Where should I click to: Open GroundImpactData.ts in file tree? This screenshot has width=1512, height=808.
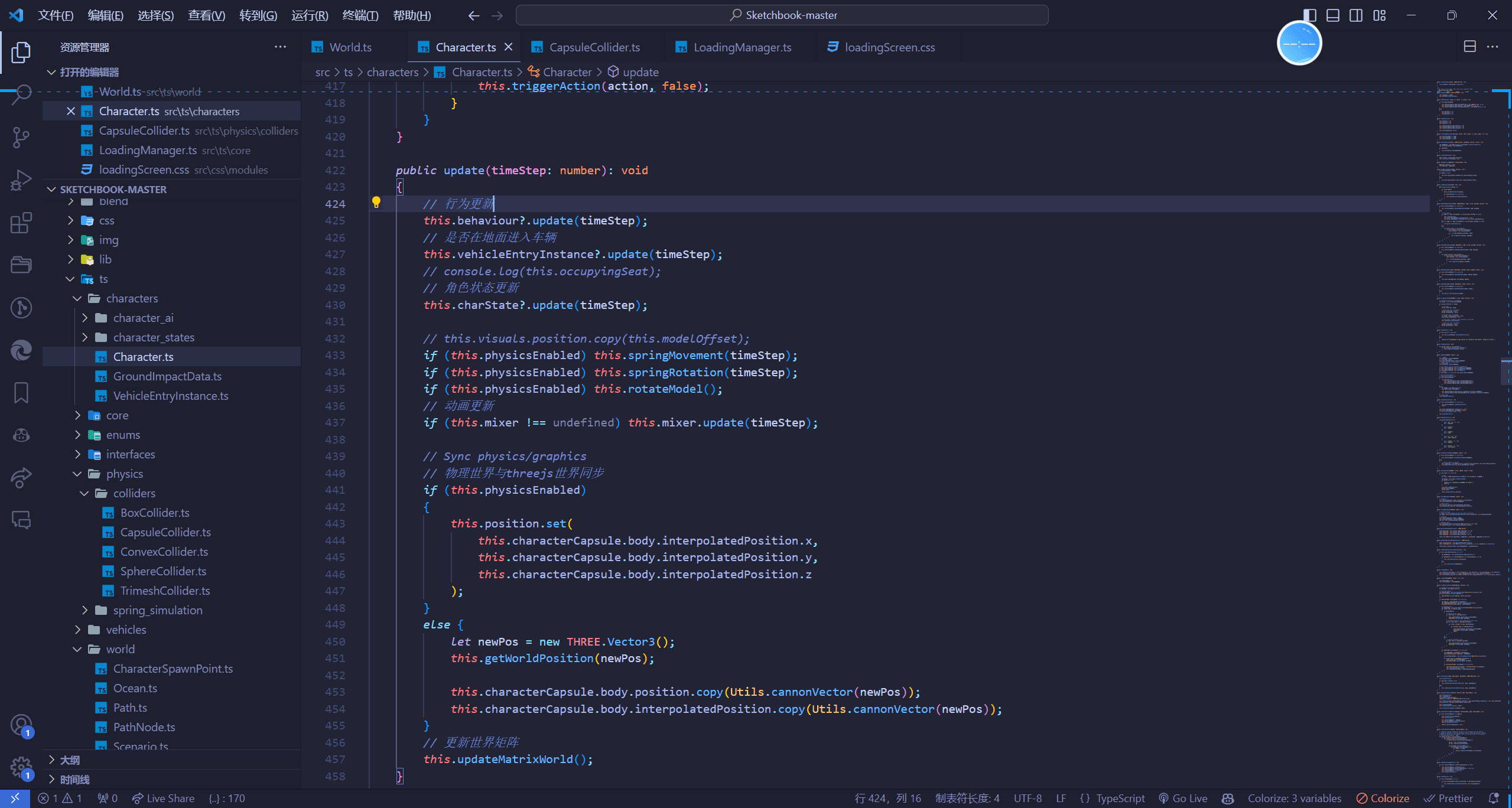[167, 376]
